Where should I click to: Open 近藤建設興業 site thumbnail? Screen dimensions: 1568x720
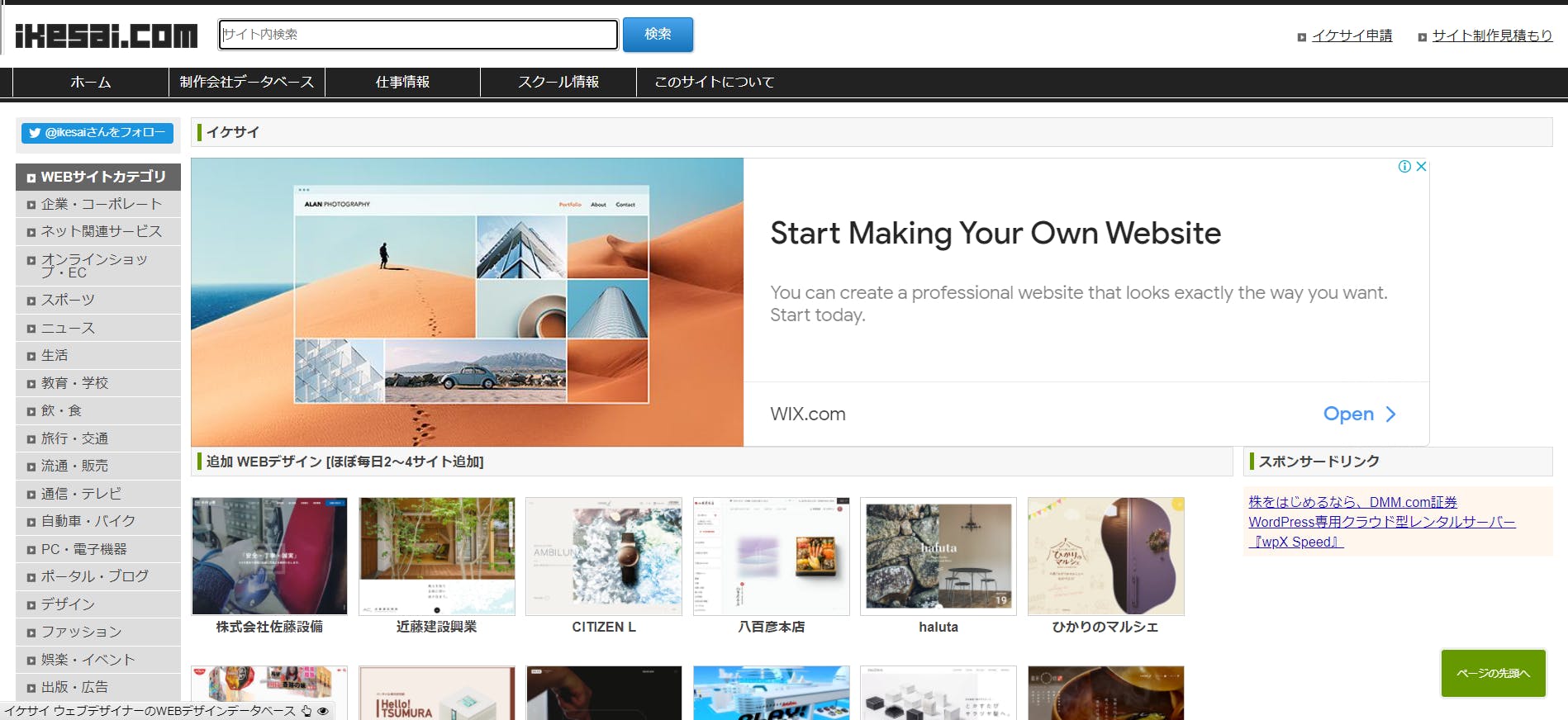point(437,557)
